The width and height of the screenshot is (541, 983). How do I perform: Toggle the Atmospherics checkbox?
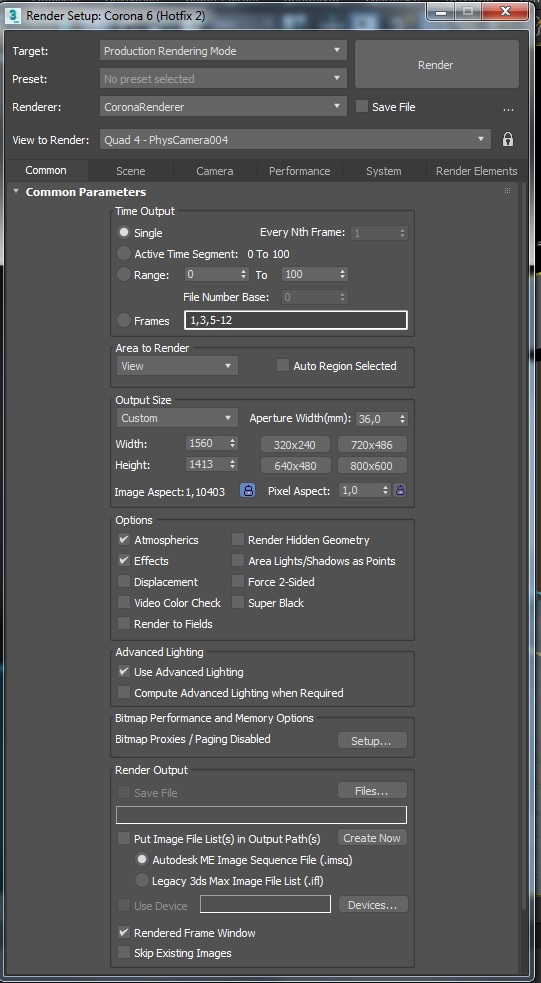pos(124,540)
